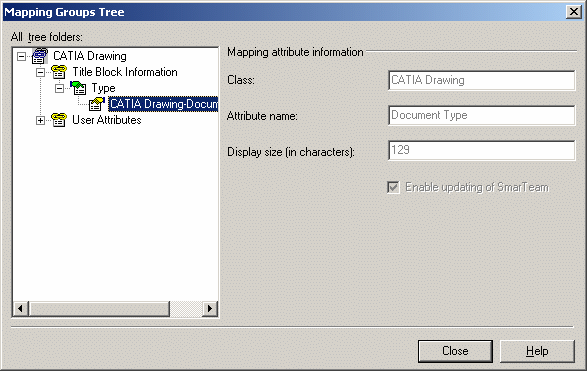The image size is (587, 371).
Task: Select the CATIA Drawing-Docum tree item
Action: tap(163, 104)
